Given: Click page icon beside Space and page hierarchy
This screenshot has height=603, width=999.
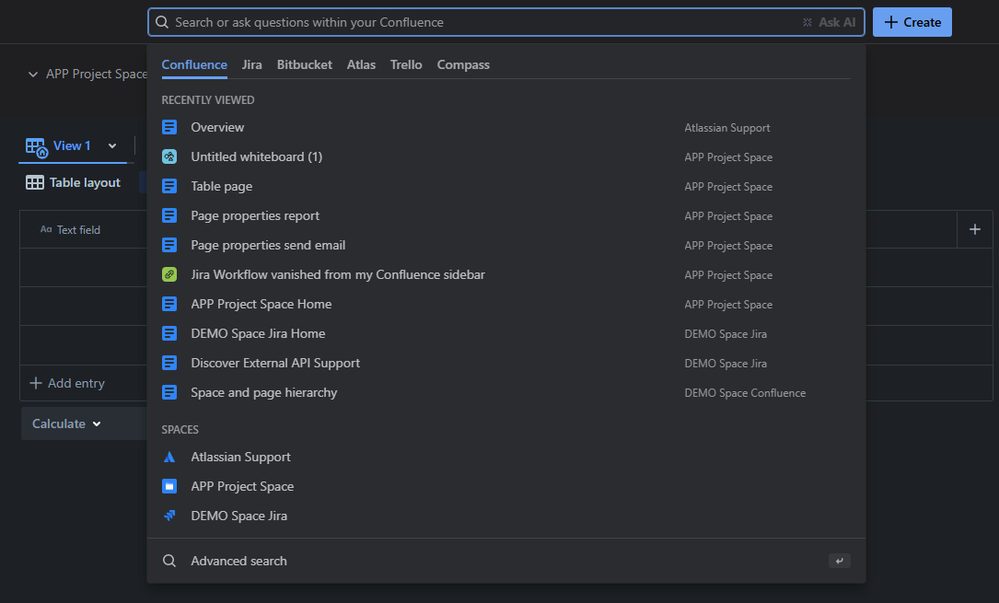Looking at the screenshot, I should click(x=169, y=393).
